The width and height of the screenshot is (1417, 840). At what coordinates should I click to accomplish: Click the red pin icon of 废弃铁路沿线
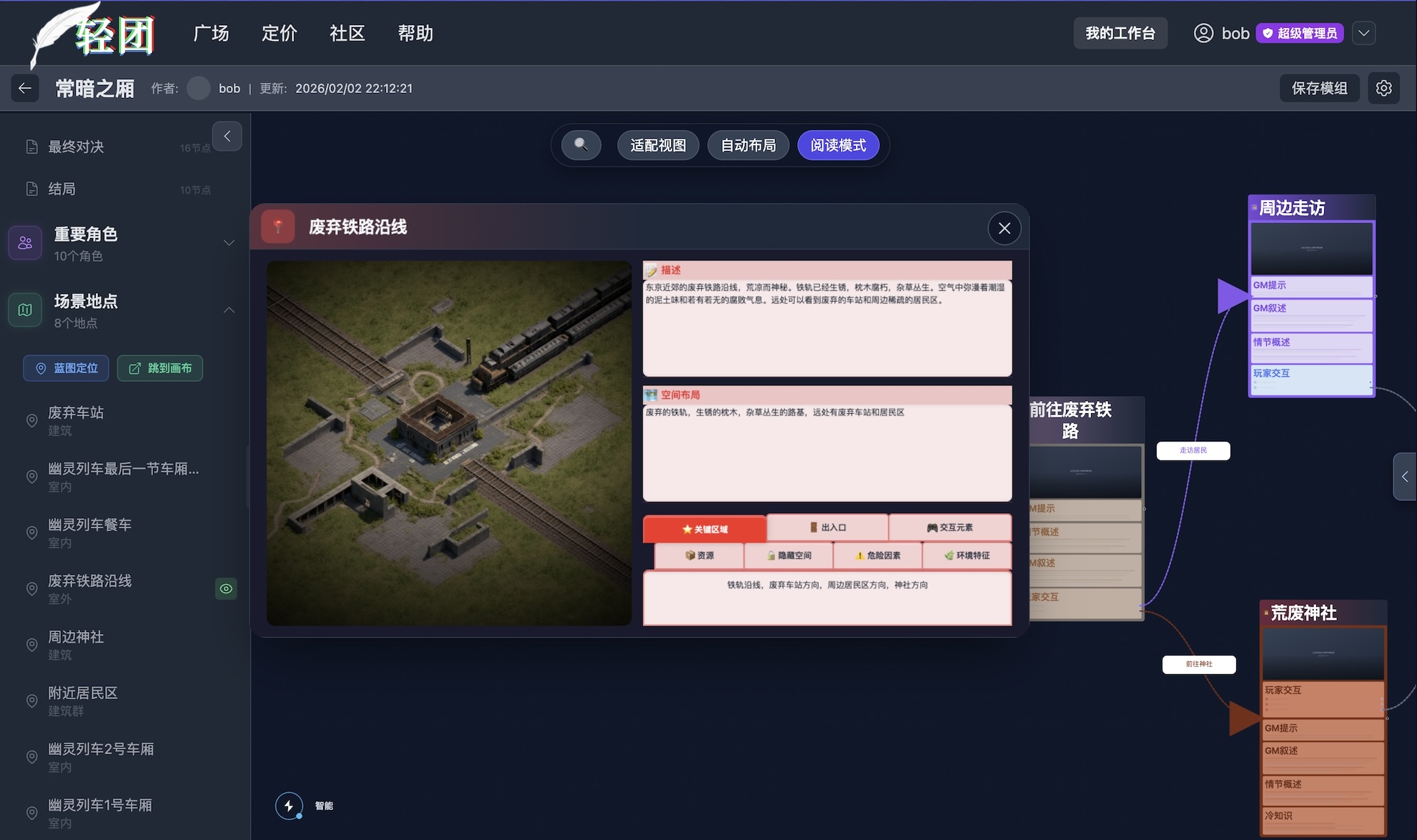[278, 227]
